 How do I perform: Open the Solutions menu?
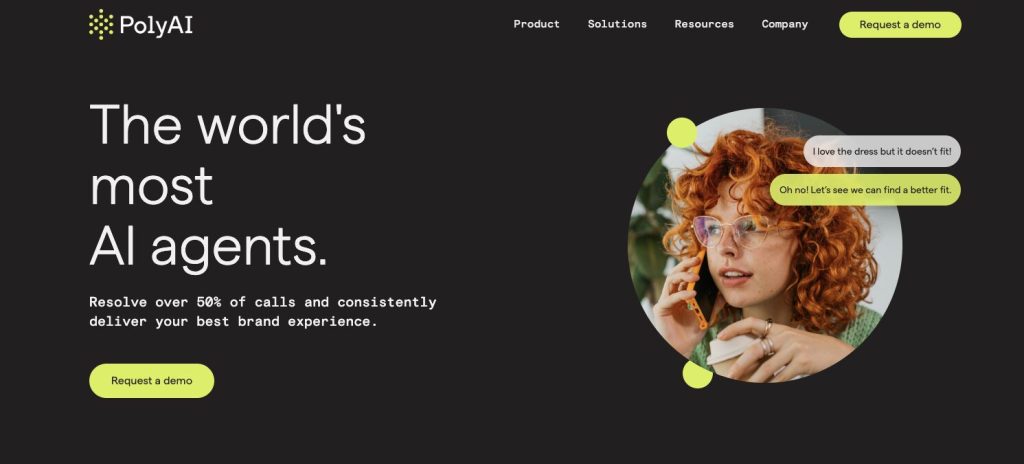pyautogui.click(x=617, y=24)
